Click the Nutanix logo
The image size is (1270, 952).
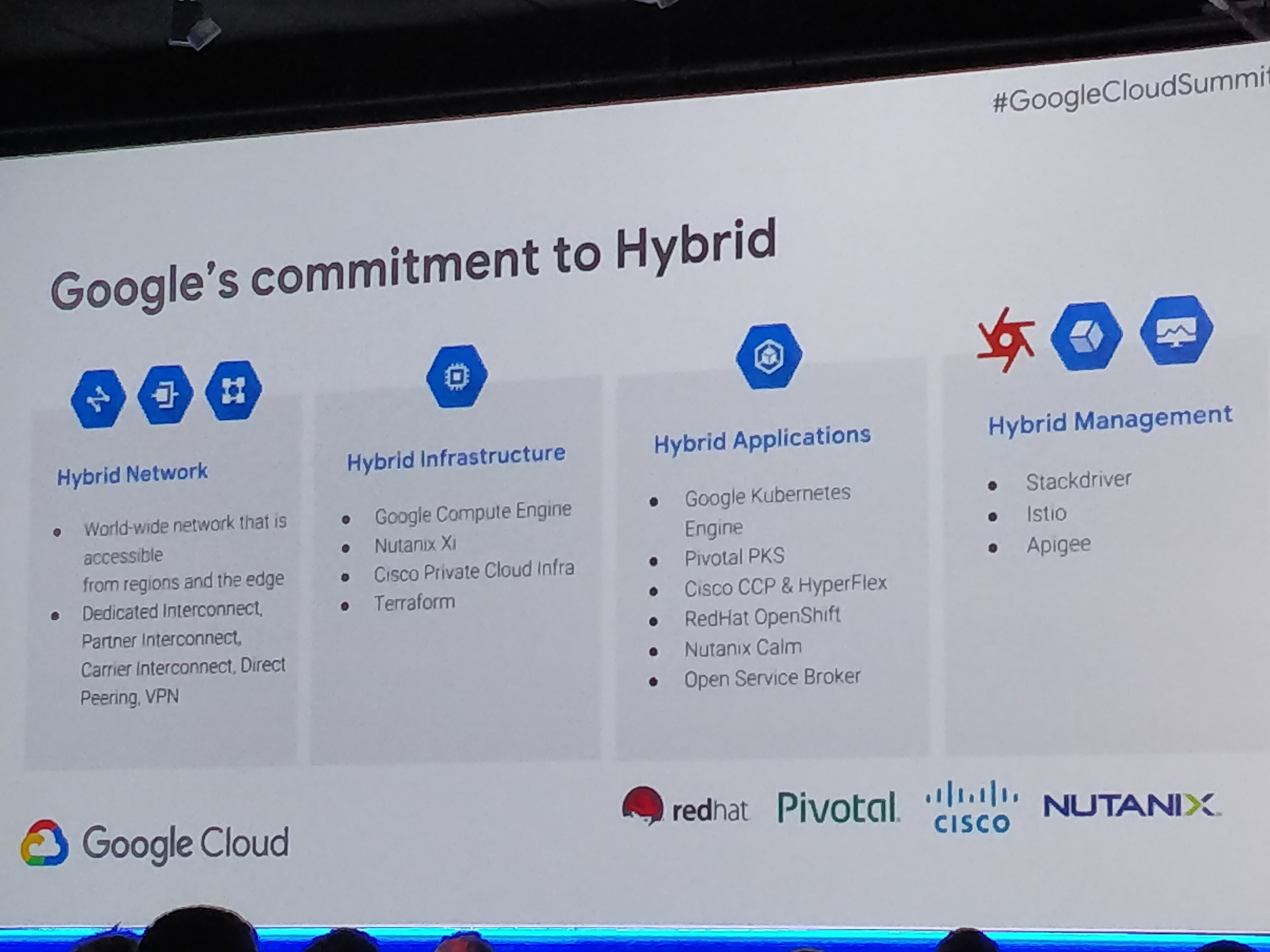[1132, 804]
